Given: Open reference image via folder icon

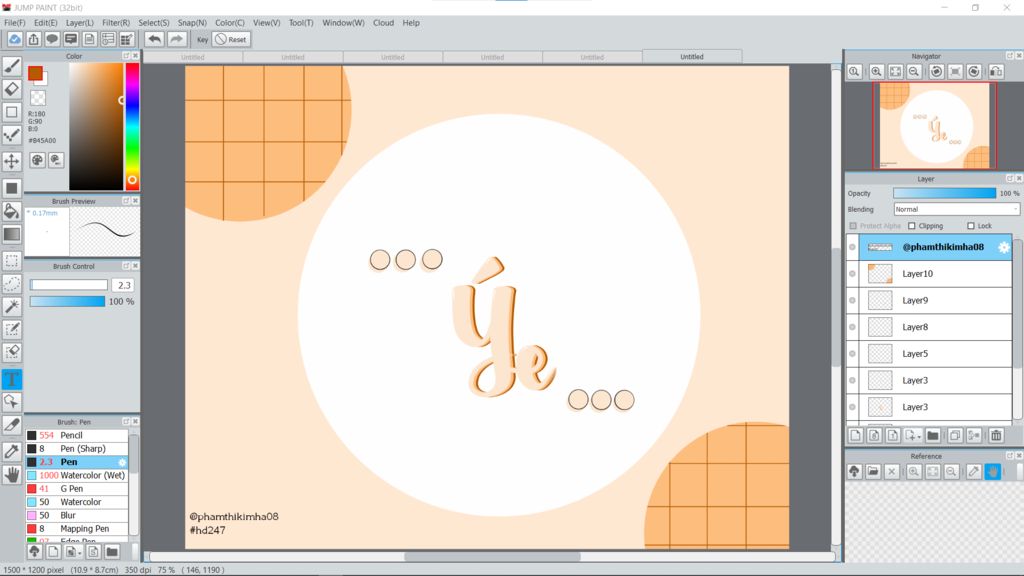Looking at the screenshot, I should click(x=873, y=472).
